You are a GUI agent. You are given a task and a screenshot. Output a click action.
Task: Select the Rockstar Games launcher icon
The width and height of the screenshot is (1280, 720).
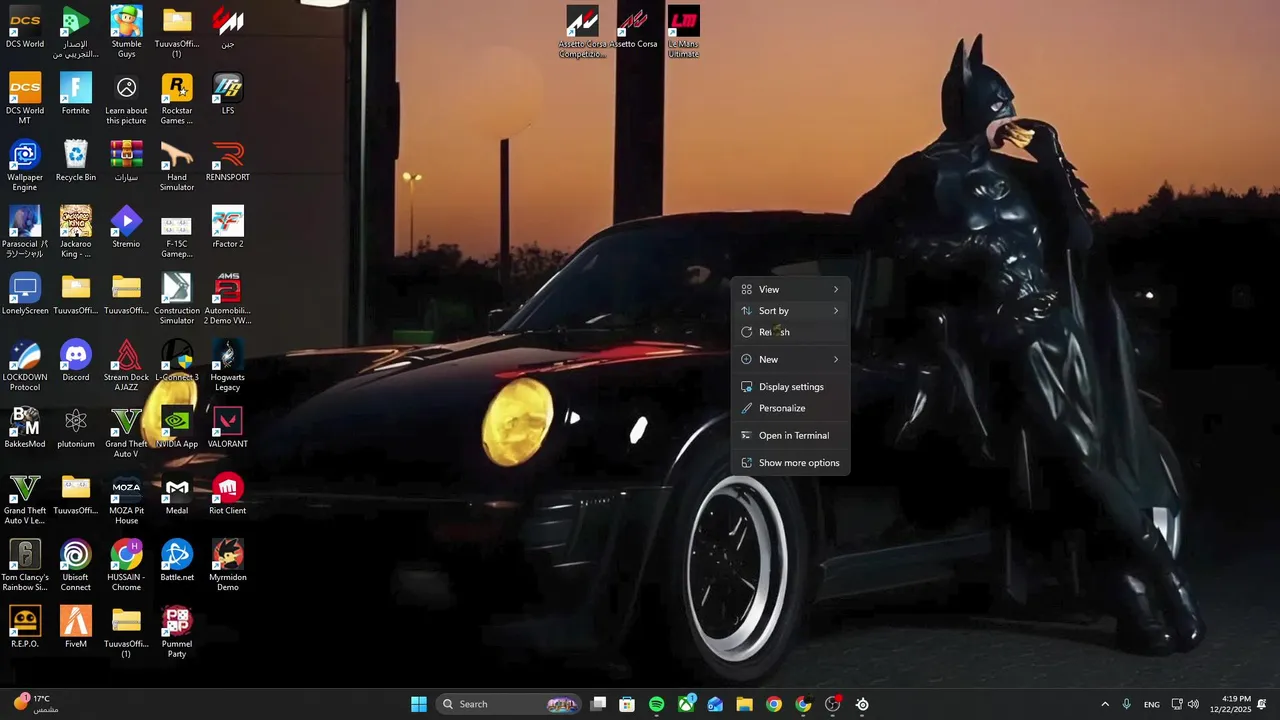tap(177, 99)
